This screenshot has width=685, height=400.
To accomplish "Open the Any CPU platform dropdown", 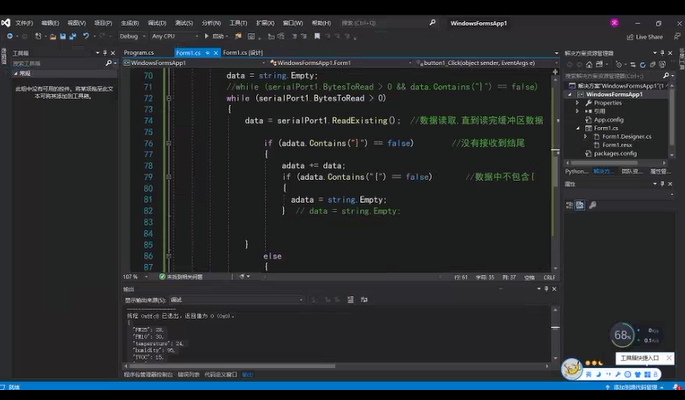I will tap(175, 37).
